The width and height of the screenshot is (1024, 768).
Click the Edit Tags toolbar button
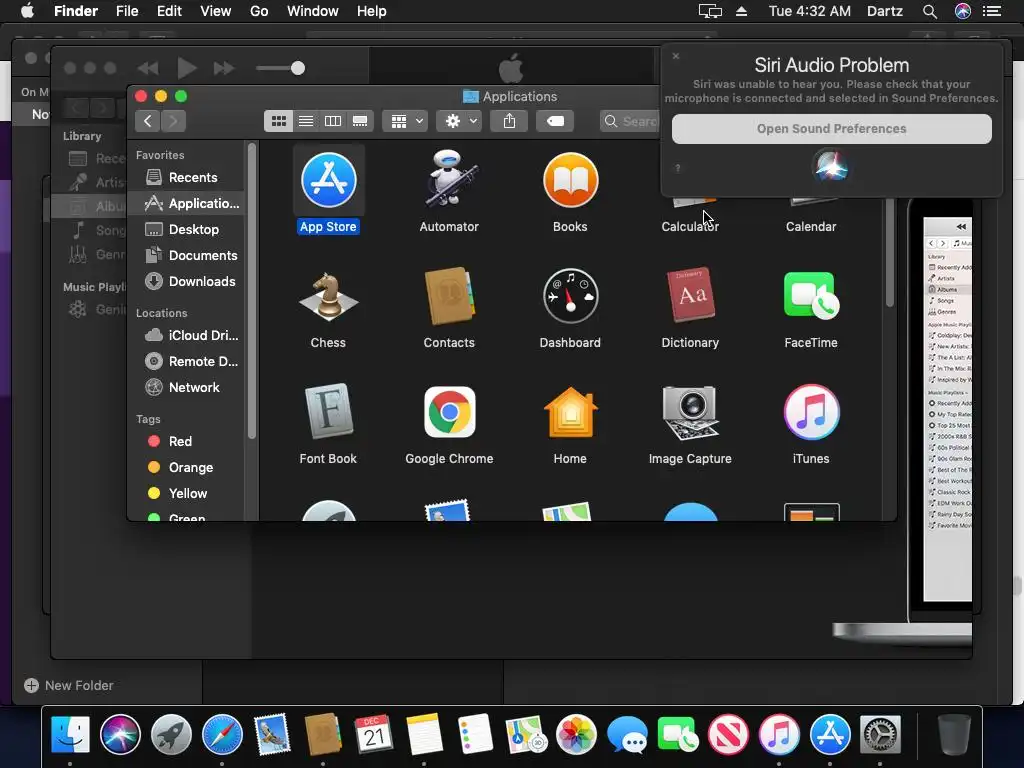tap(555, 121)
